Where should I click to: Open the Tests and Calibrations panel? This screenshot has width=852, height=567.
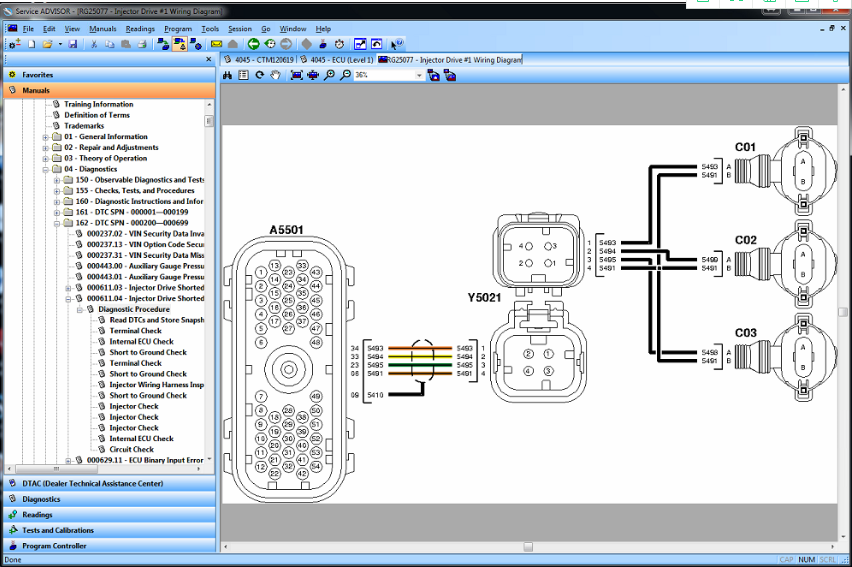(x=109, y=530)
